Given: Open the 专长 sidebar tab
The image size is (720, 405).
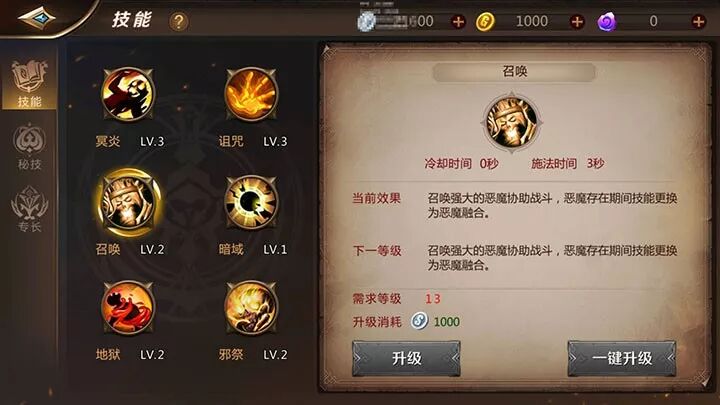Looking at the screenshot, I should 29,209.
